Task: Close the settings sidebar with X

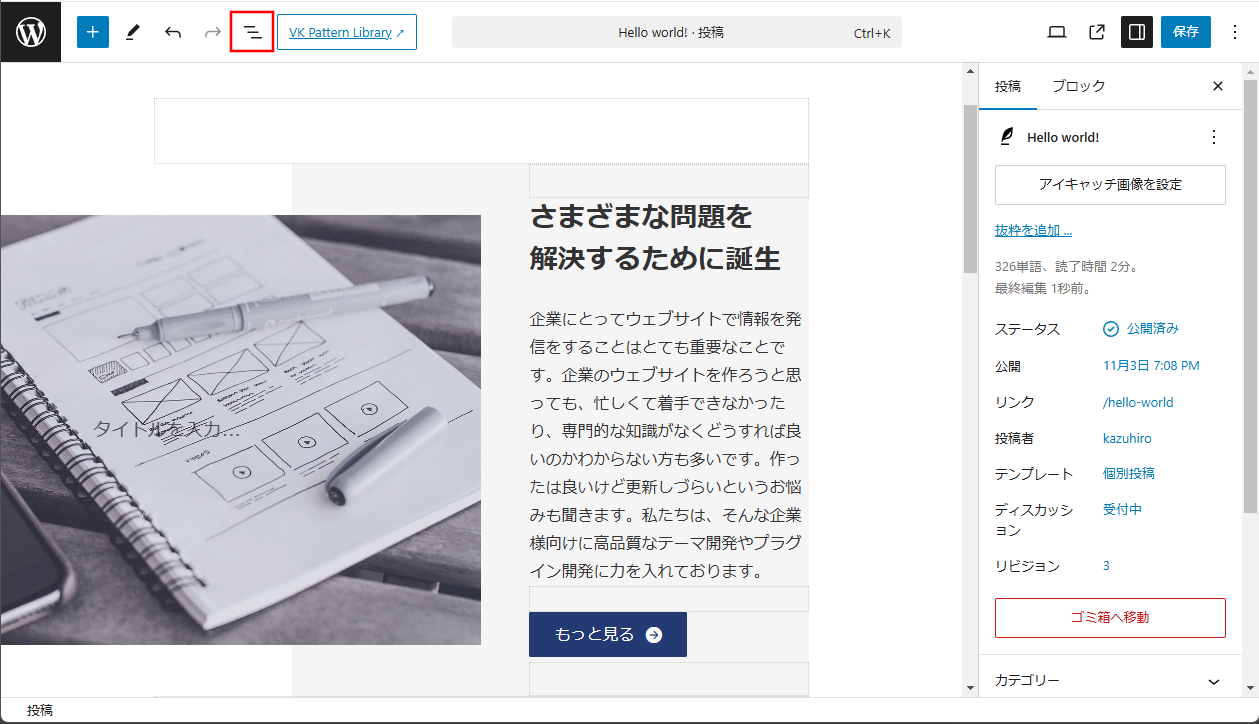Action: click(1217, 86)
